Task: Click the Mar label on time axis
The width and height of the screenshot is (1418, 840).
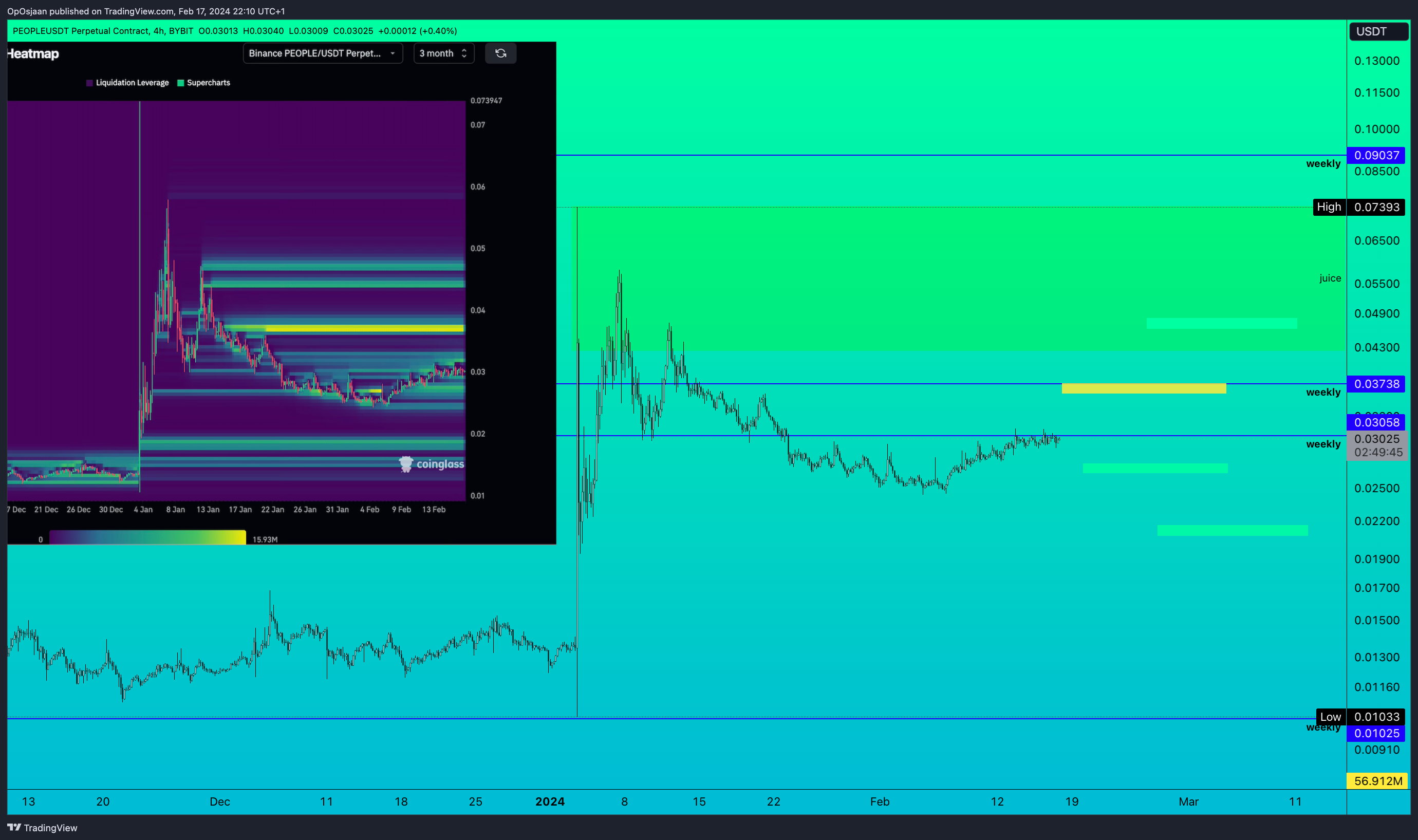Action: coord(1188,801)
